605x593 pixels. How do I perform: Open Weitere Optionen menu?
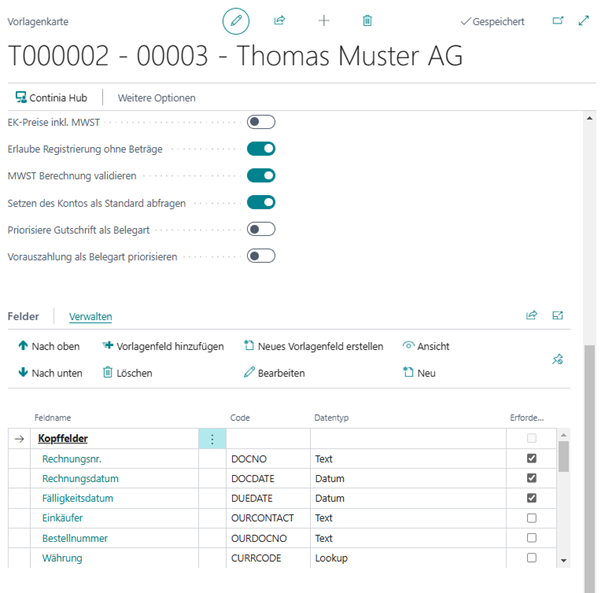157,98
